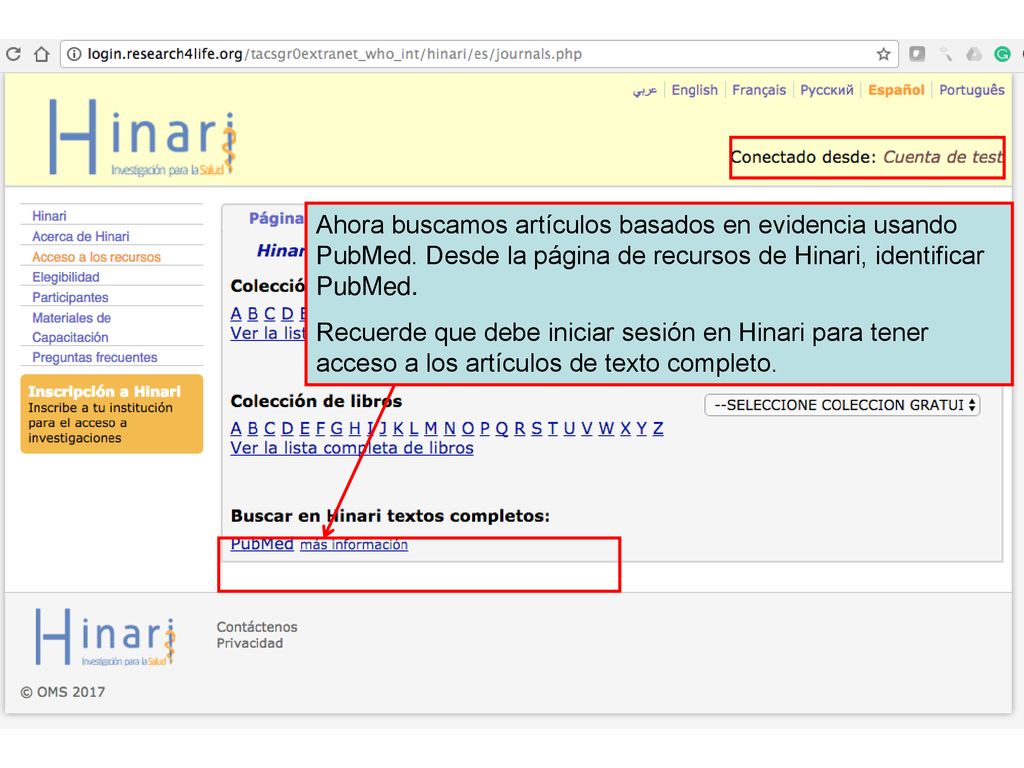
Task: Bookmark this page with the star icon
Action: point(884,54)
